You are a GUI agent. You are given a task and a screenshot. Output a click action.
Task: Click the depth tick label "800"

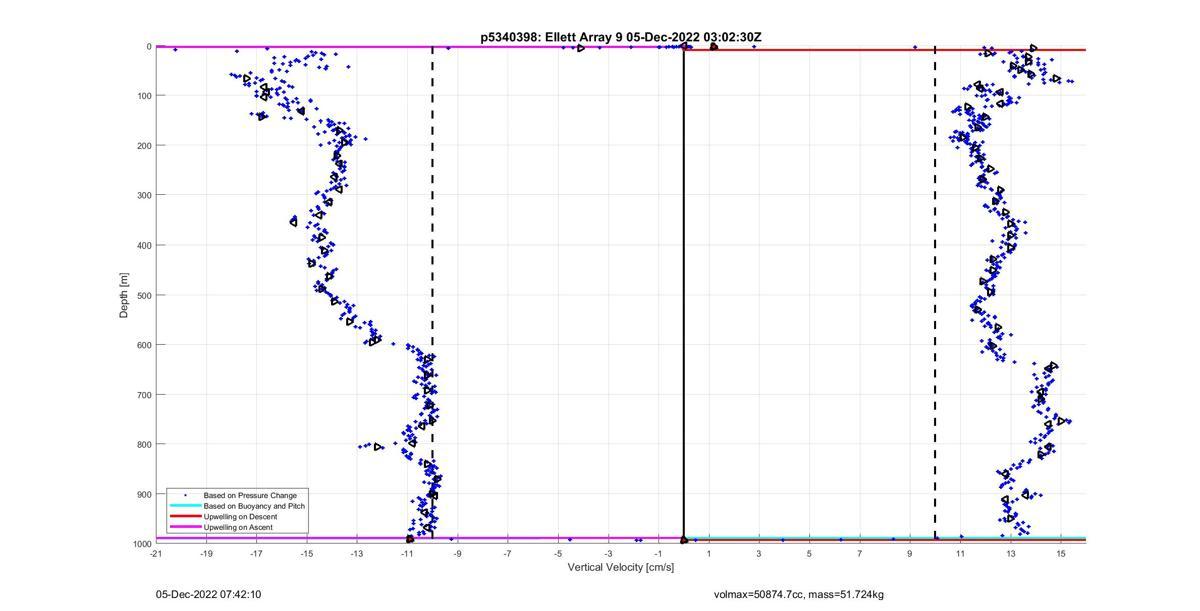coord(144,444)
